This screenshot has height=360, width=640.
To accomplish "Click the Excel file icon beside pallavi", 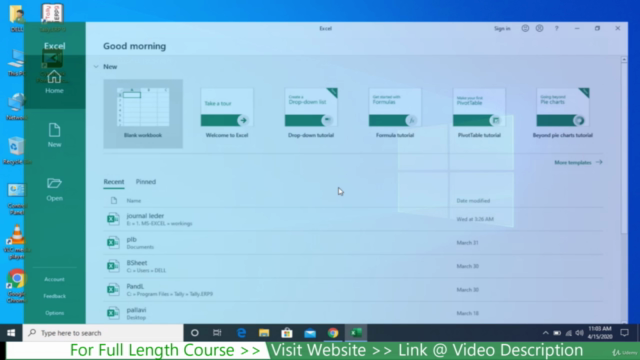I will (x=113, y=313).
